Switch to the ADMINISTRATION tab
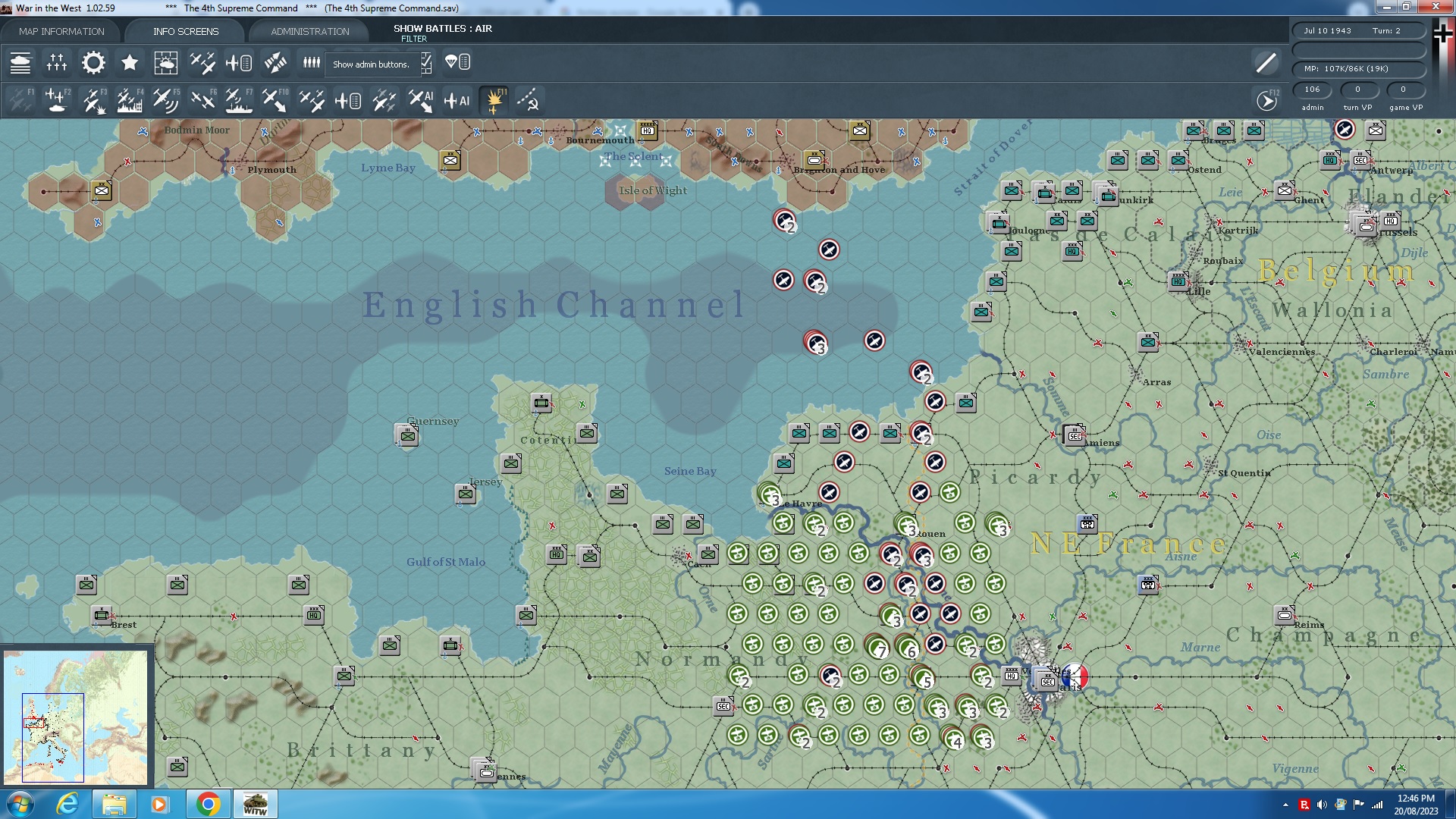The height and width of the screenshot is (819, 1456). [x=309, y=31]
